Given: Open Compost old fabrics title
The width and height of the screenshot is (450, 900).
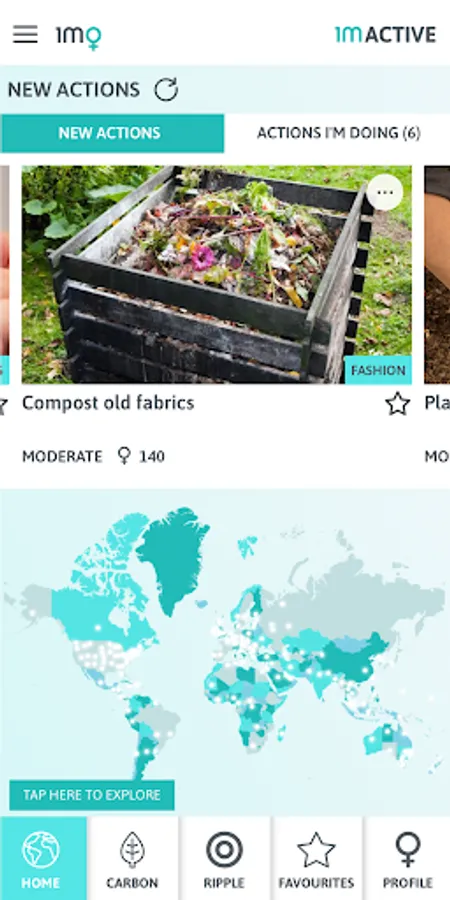Looking at the screenshot, I should tap(108, 403).
